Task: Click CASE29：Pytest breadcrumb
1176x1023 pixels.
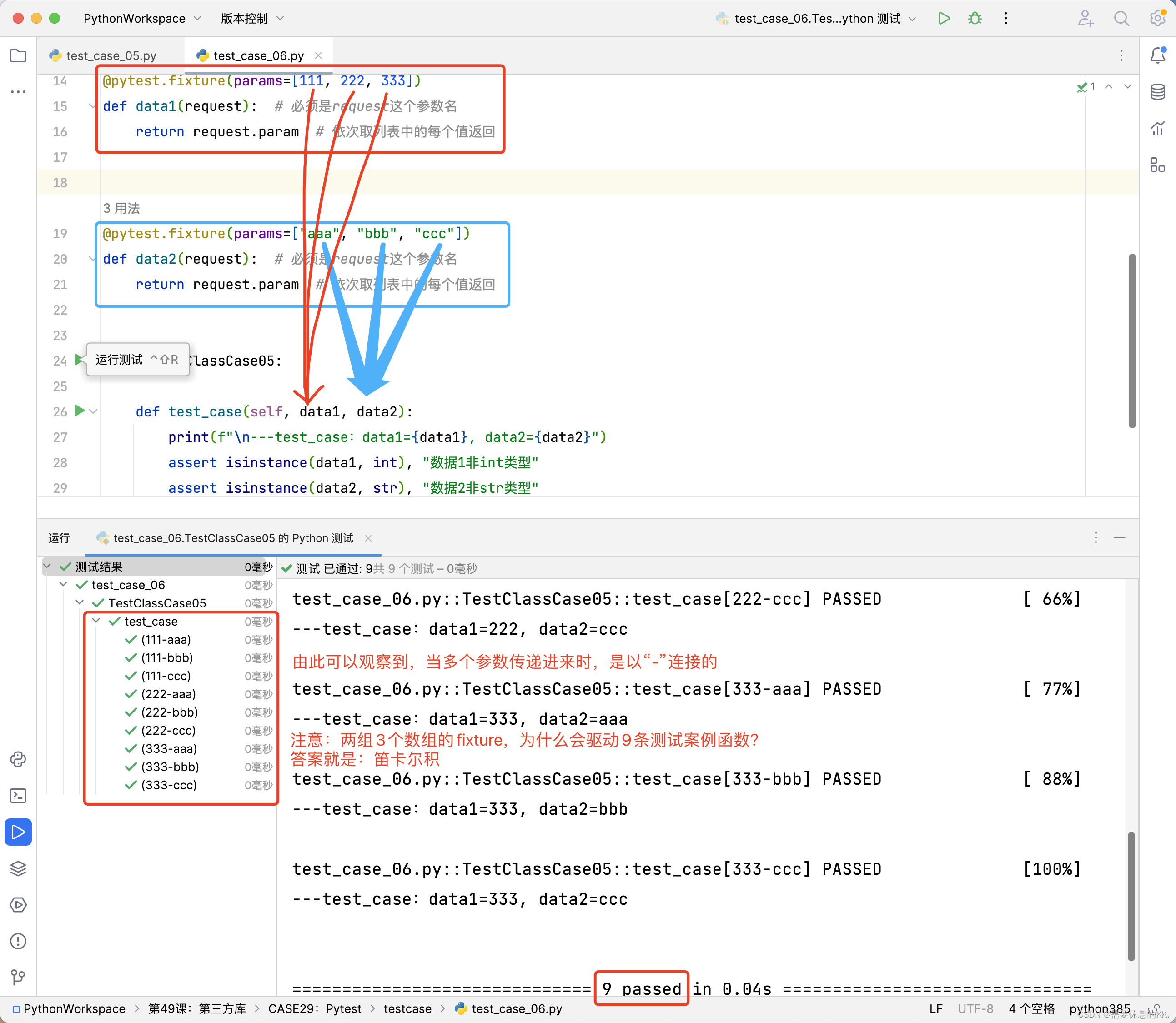Action: (x=315, y=1009)
